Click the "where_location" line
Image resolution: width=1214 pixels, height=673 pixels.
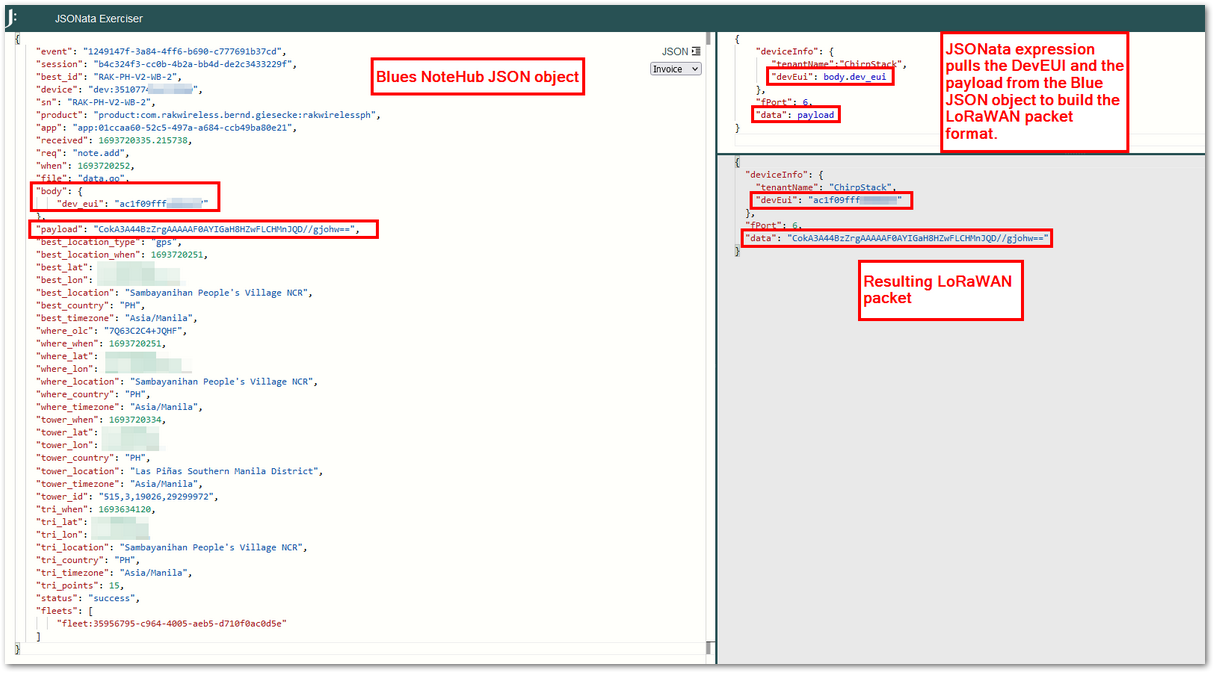pyautogui.click(x=178, y=382)
